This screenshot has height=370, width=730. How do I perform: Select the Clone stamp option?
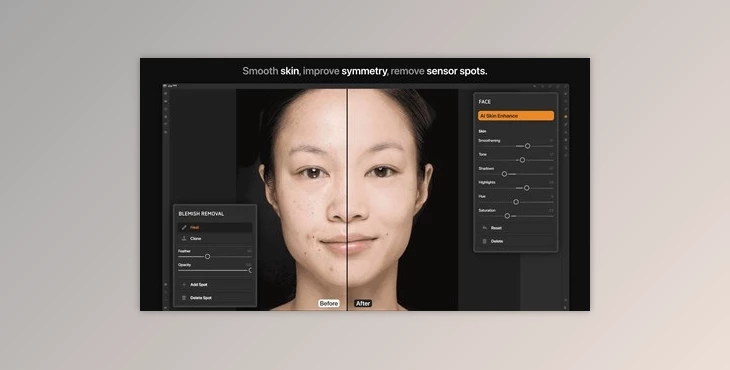pyautogui.click(x=215, y=238)
